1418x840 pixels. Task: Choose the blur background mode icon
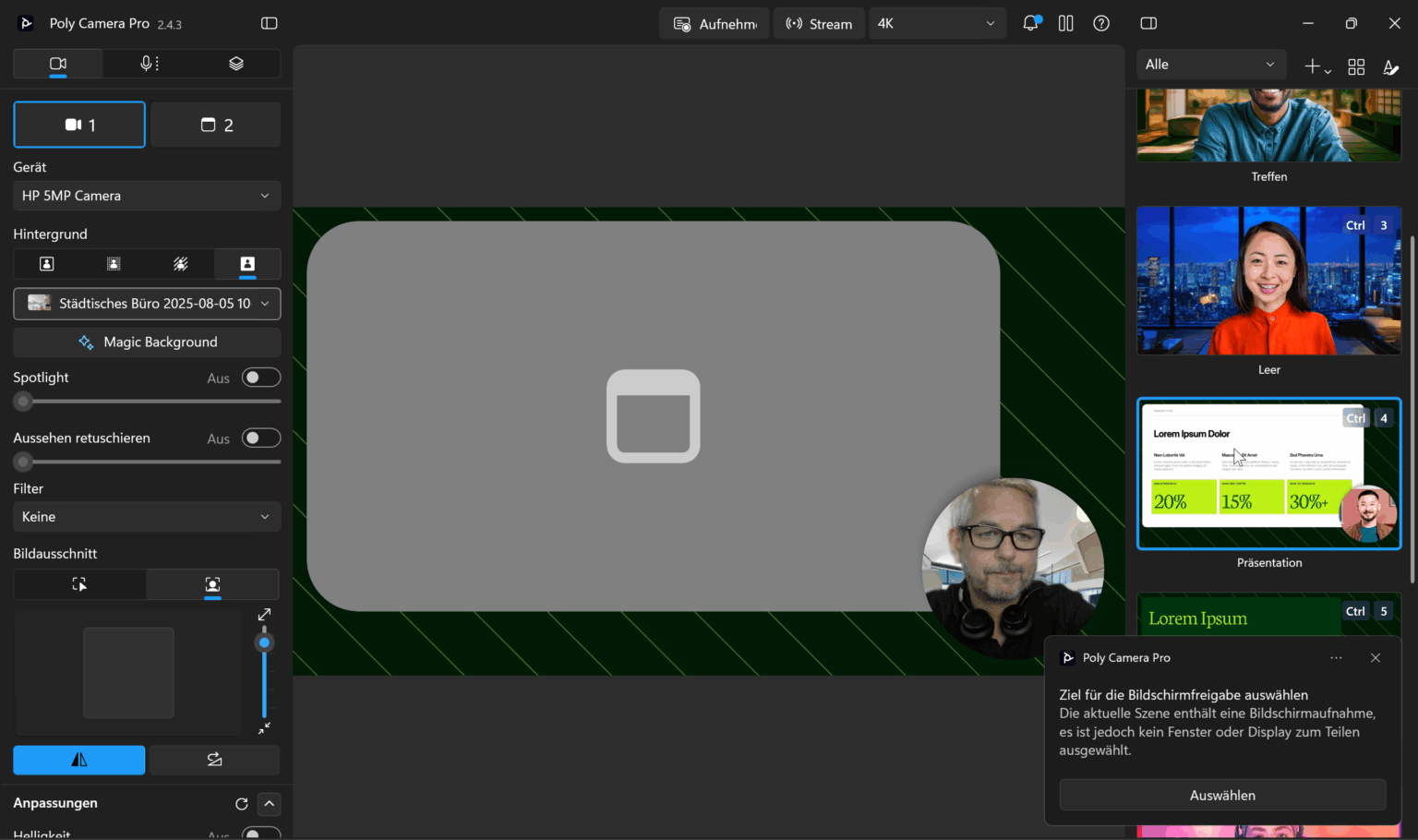[x=114, y=264]
